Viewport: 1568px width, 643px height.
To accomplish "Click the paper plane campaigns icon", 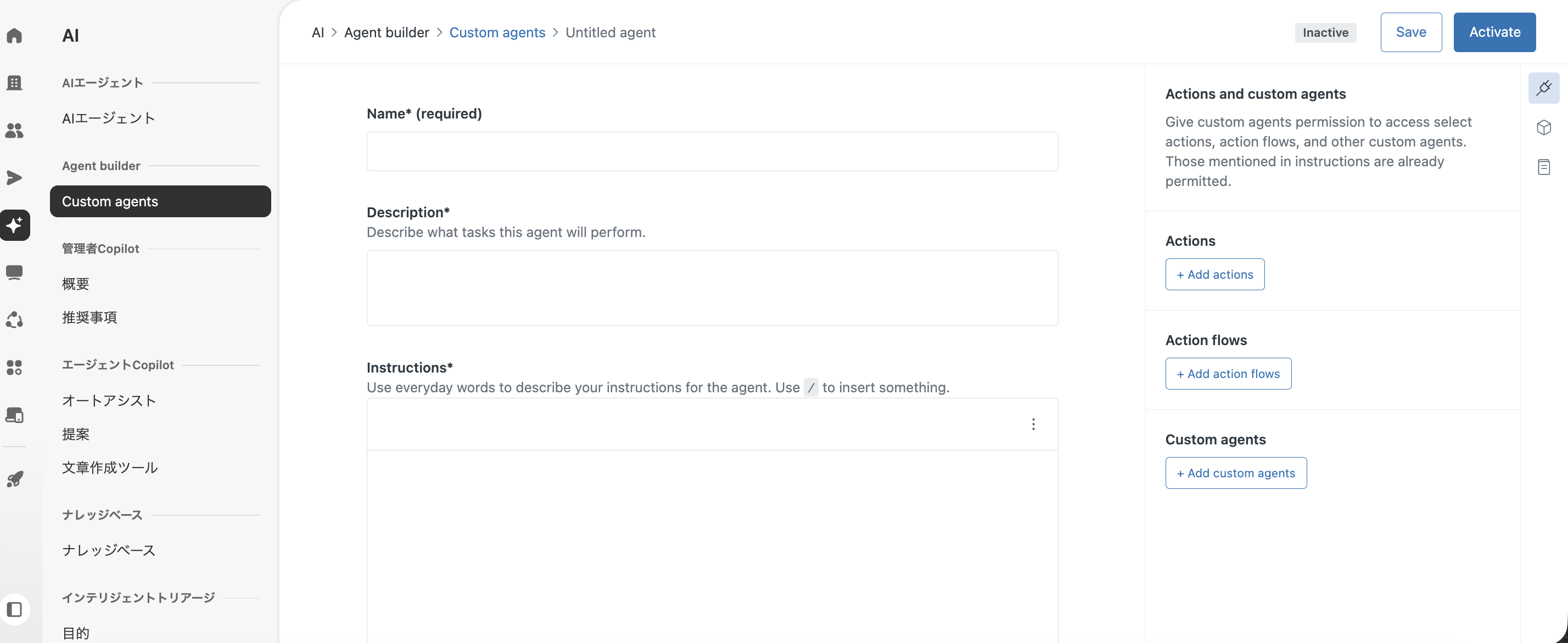I will point(15,178).
